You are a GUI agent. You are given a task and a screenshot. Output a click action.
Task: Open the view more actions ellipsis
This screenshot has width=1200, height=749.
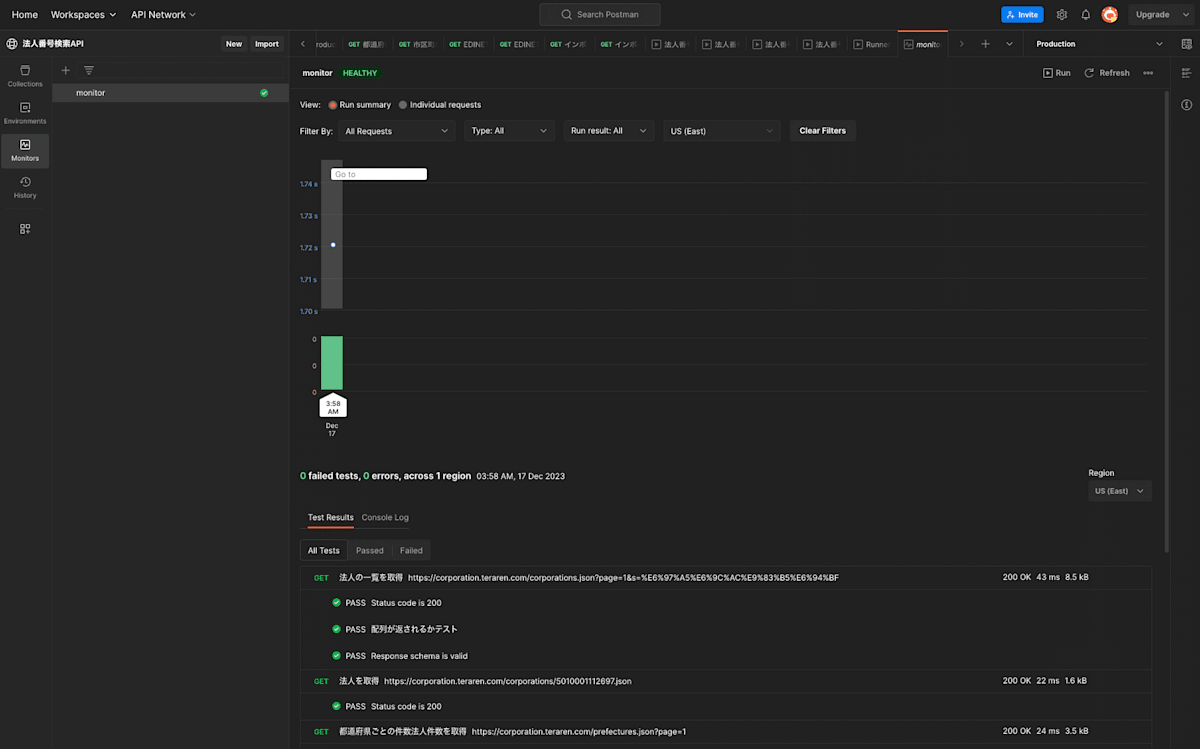1148,73
